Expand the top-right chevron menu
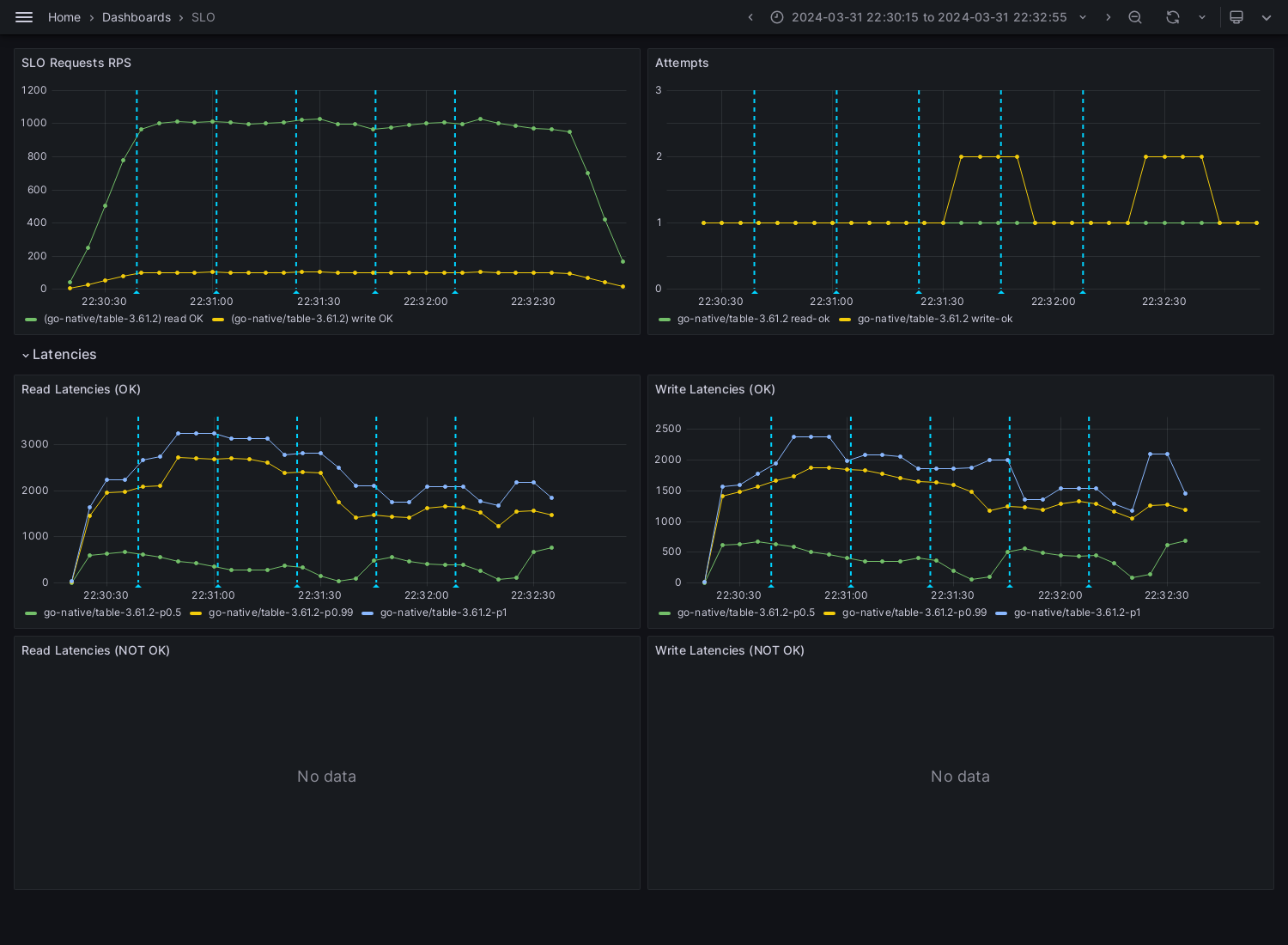The width and height of the screenshot is (1288, 945). (1267, 17)
